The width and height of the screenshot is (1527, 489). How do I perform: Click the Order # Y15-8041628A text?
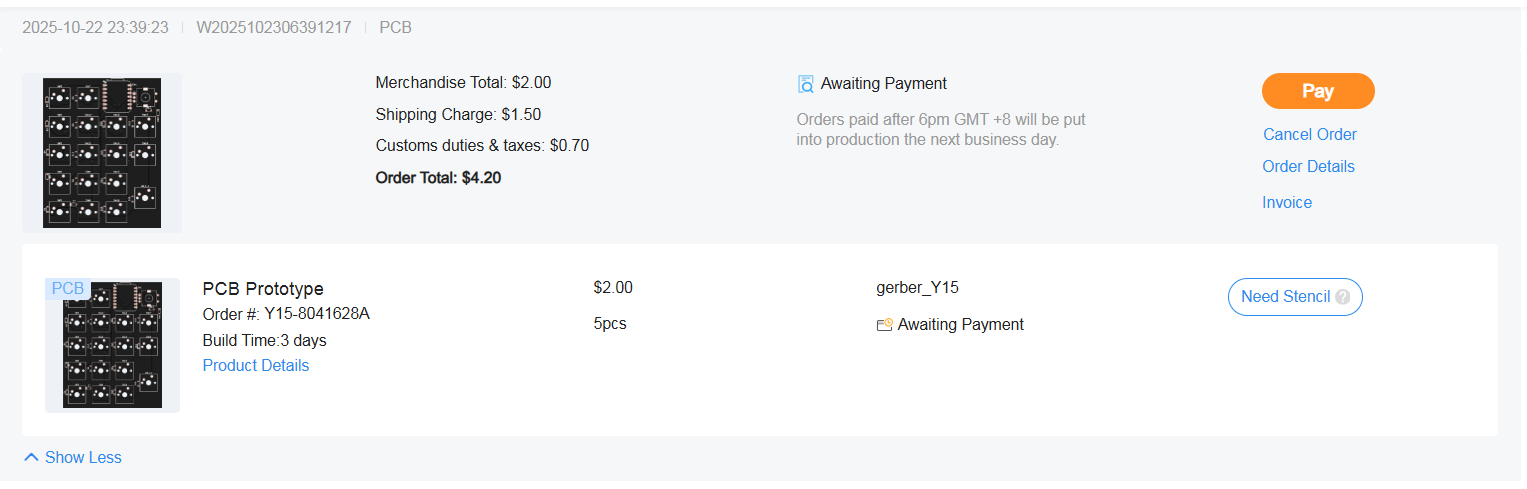[285, 314]
